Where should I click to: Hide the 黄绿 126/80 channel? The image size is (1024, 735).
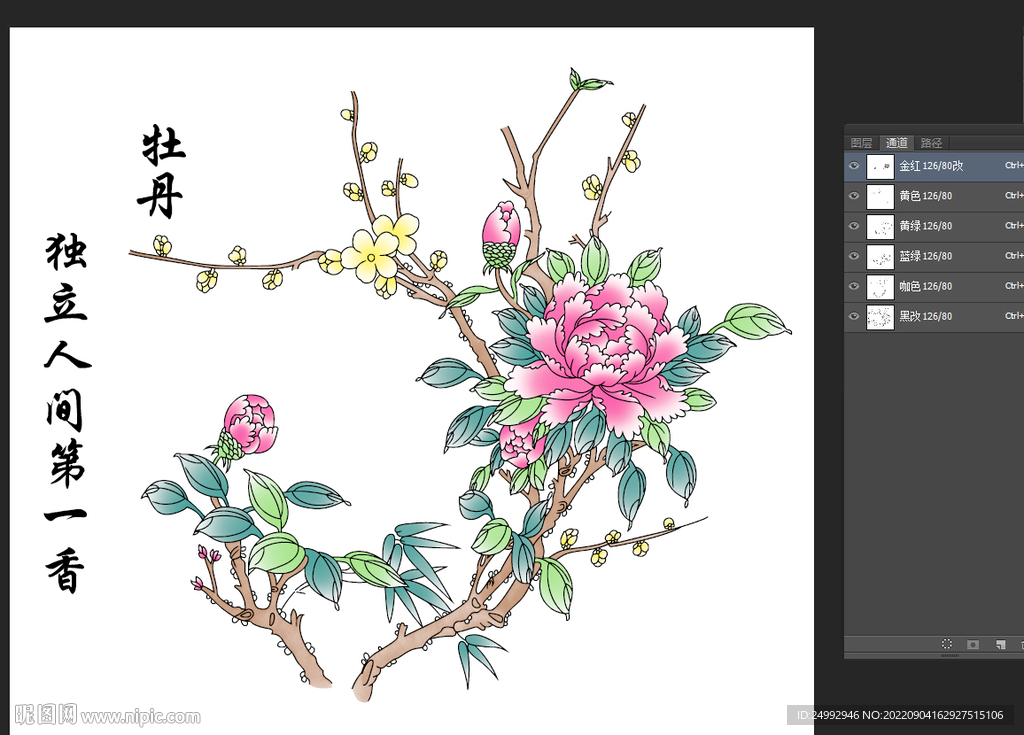click(x=854, y=226)
